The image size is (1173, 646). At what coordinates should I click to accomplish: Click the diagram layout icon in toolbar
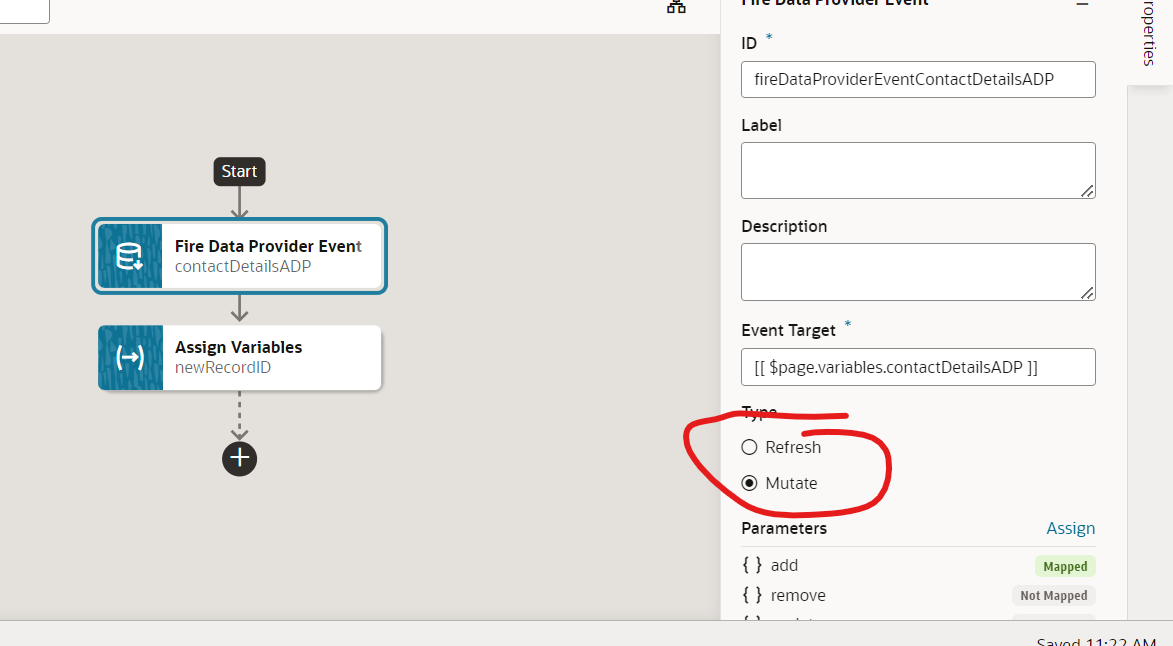(x=676, y=6)
